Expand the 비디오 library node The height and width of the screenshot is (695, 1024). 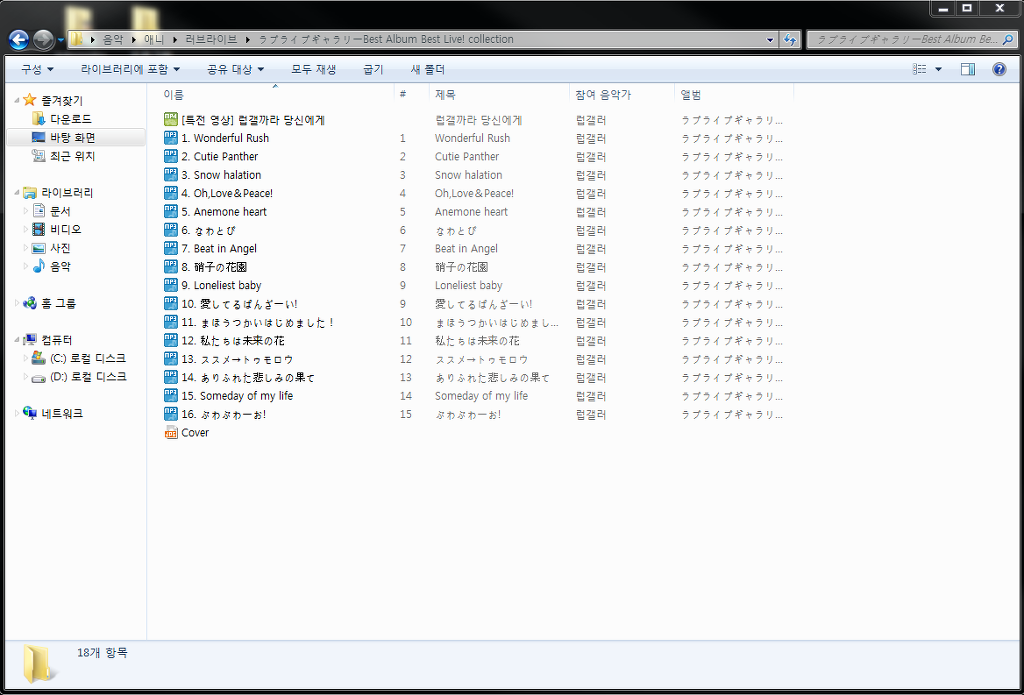click(x=26, y=229)
